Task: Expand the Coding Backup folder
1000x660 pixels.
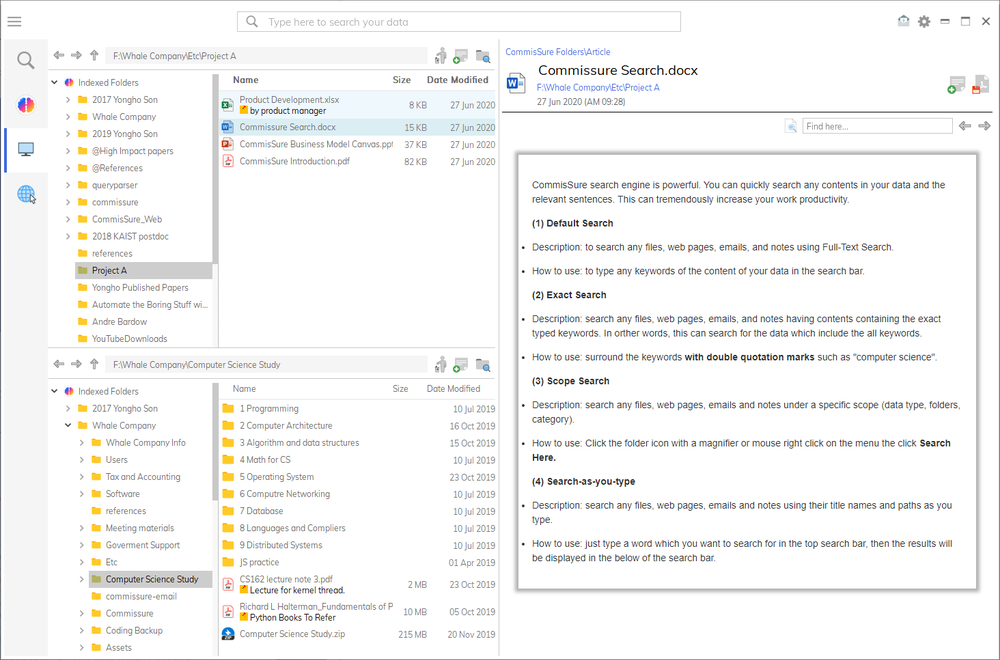Action: coord(82,631)
